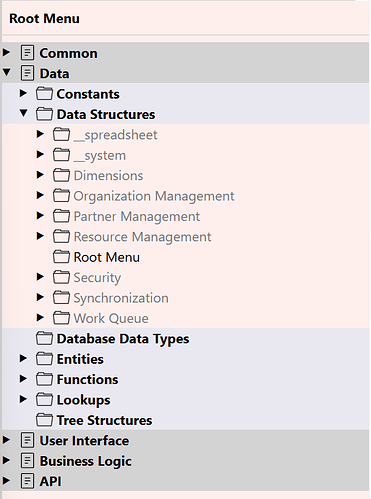This screenshot has height=499, width=371.
Task: Expand the Partner Management arrow
Action: coord(40,215)
